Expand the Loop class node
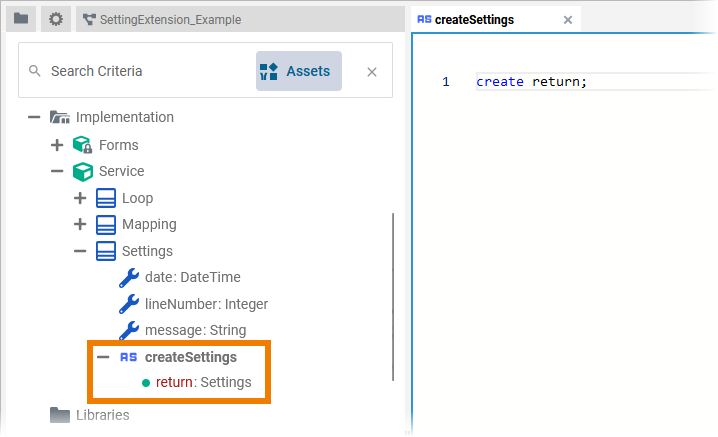This screenshot has width=718, height=437. (x=80, y=198)
